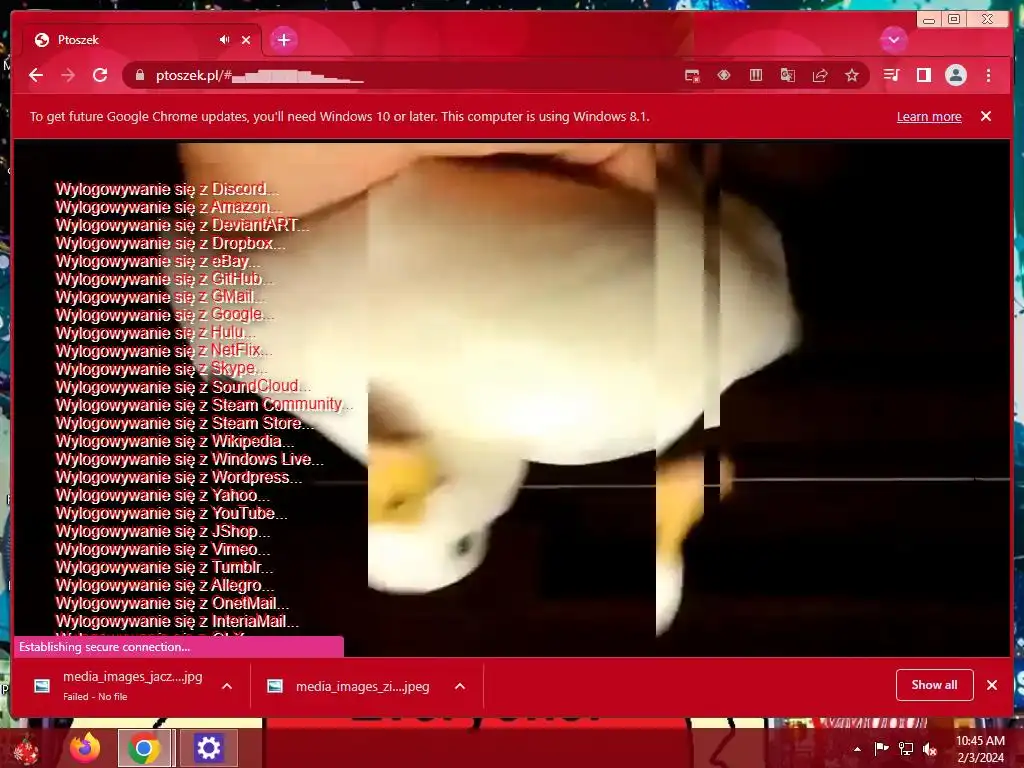Viewport: 1024px width, 768px height.
Task: Click Wylogowywanie się z YouTube text
Action: (x=171, y=514)
